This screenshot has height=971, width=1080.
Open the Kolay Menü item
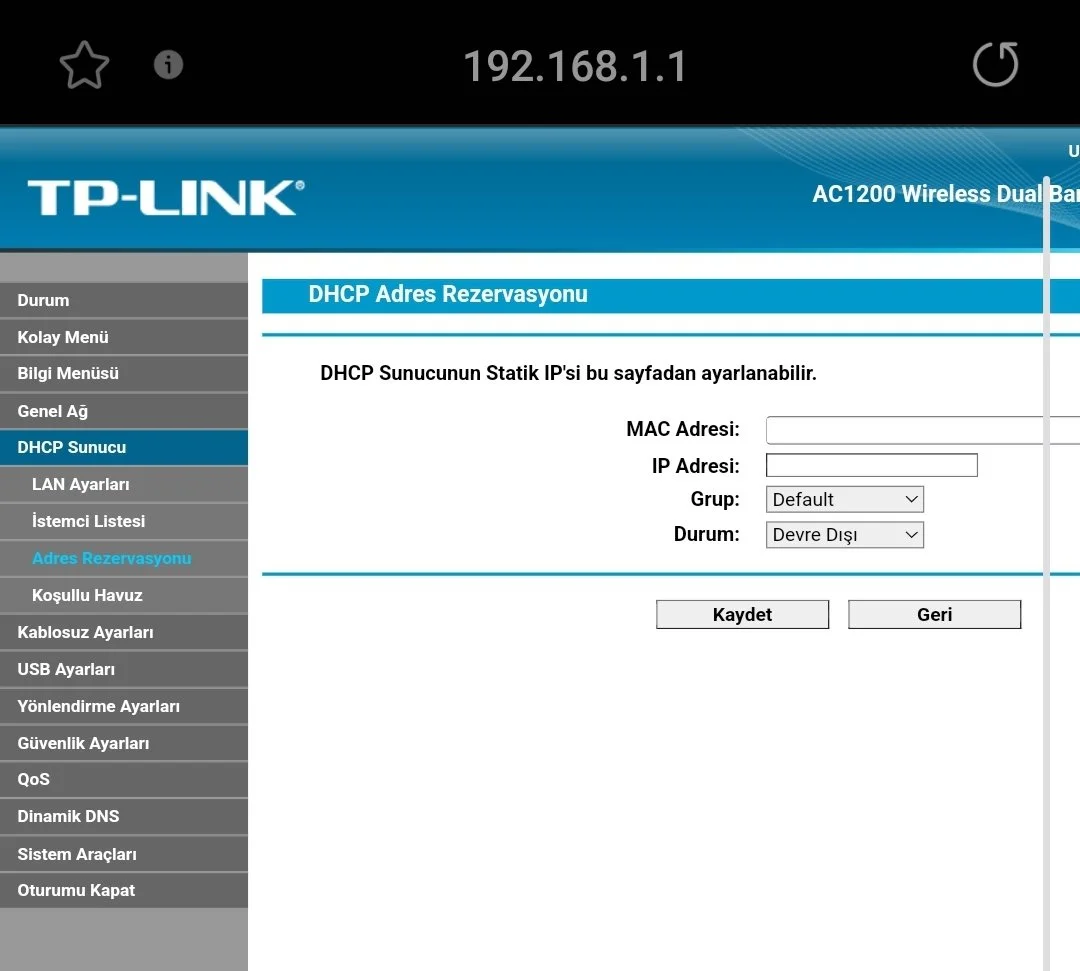[x=124, y=337]
